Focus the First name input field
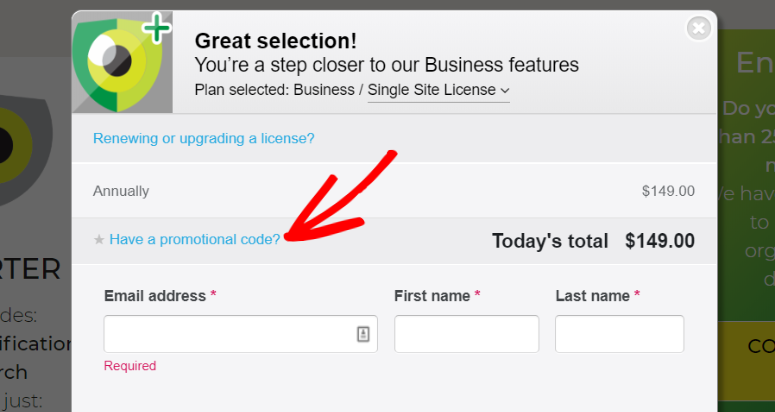This screenshot has height=412, width=775. pos(467,334)
